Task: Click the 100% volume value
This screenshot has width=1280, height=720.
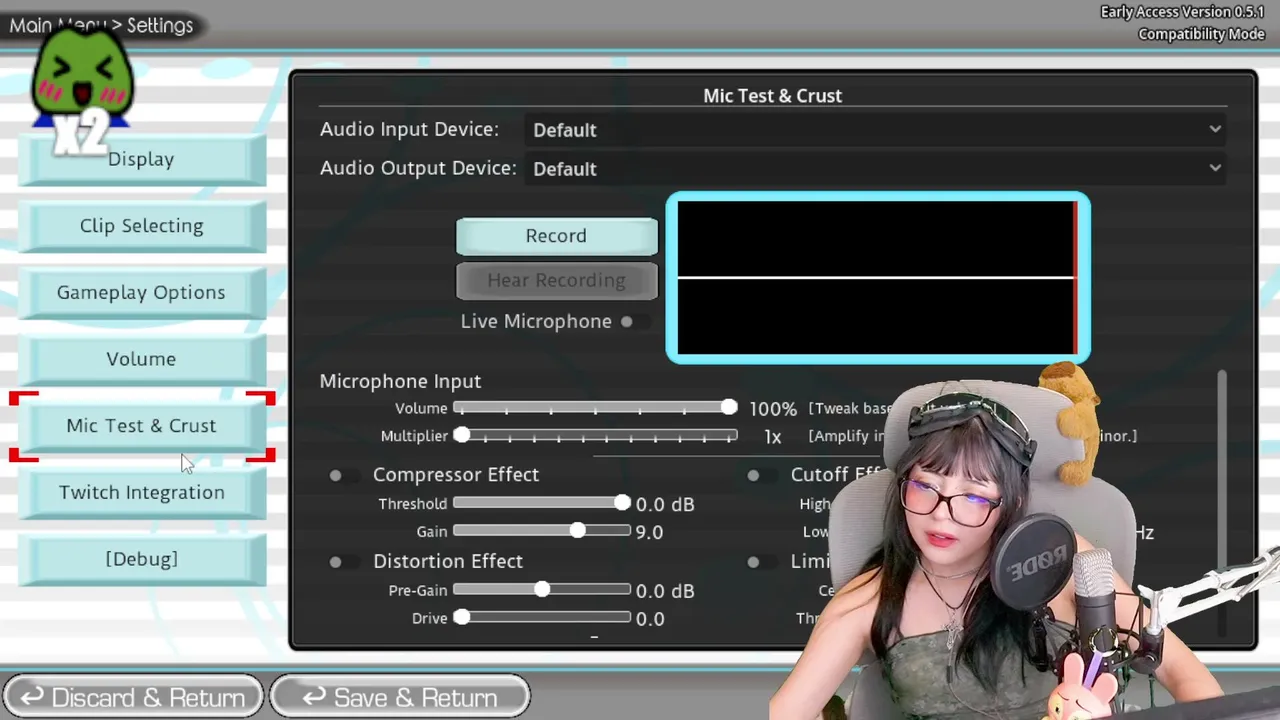Action: (x=773, y=409)
